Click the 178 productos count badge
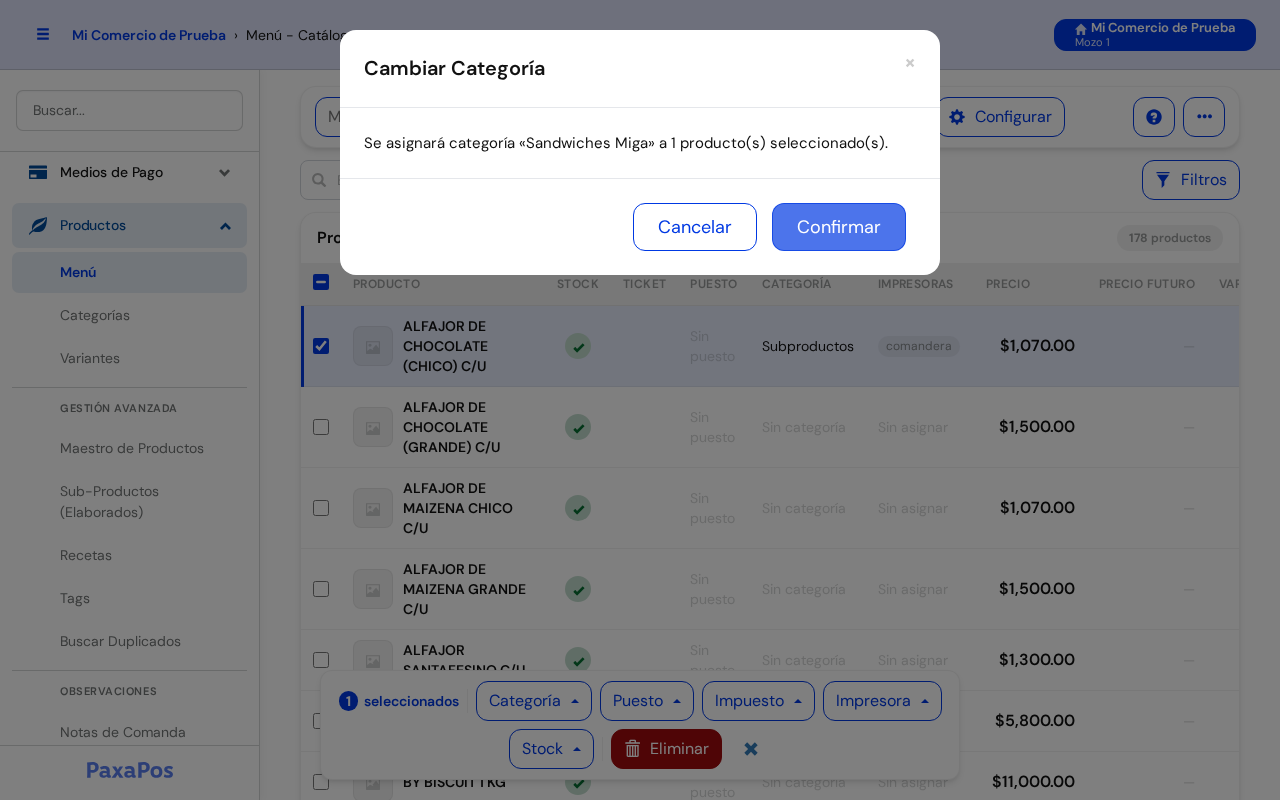This screenshot has height=800, width=1280. point(1170,238)
